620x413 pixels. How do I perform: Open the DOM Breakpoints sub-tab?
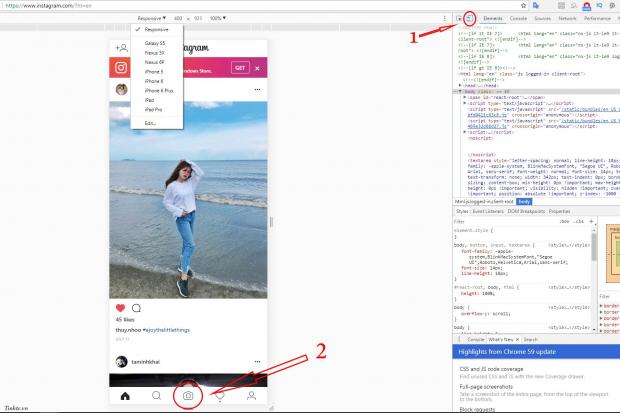(526, 211)
